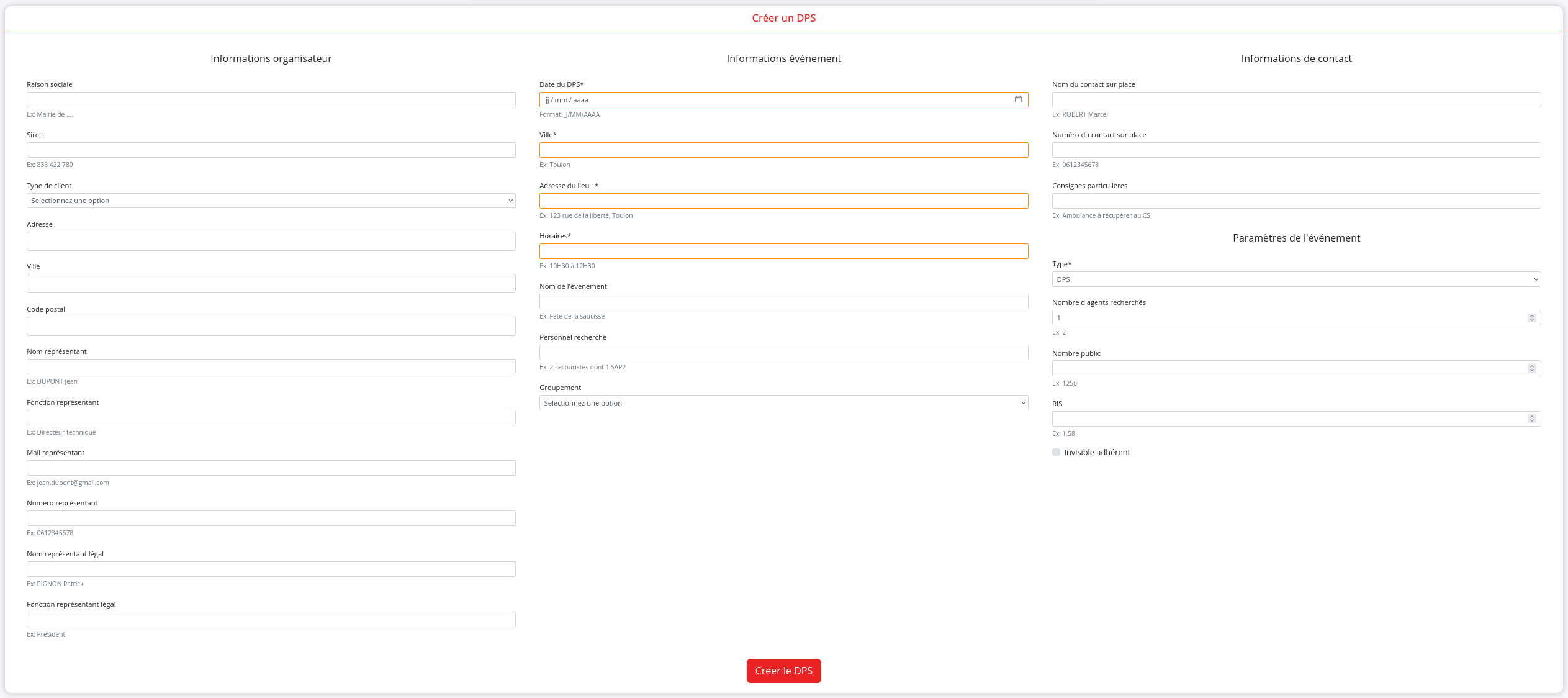Viewport: 1568px width, 698px height.
Task: Click into the Siret input field
Action: tap(271, 150)
